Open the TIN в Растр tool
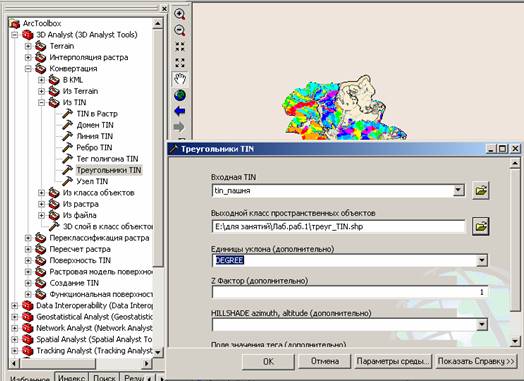The image size is (524, 381). coord(97,114)
